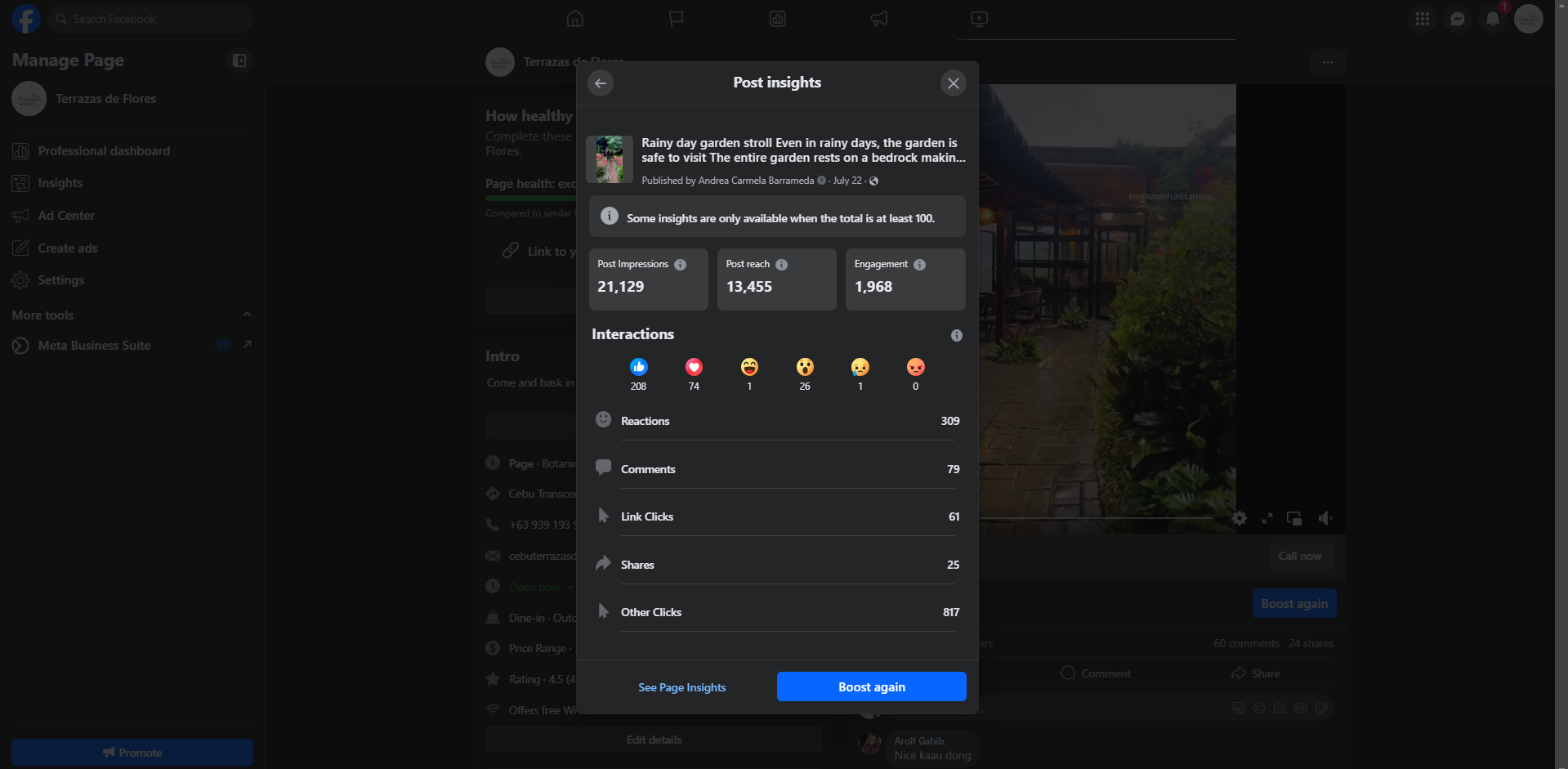Open the See Page Insights link
This screenshot has height=769, width=1568.
[x=682, y=687]
